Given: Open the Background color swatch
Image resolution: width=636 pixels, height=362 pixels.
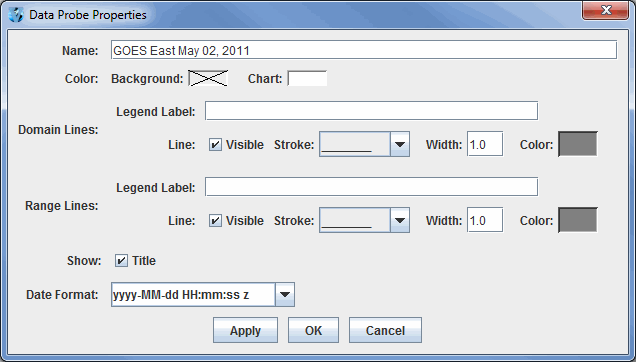Looking at the screenshot, I should pyautogui.click(x=208, y=78).
